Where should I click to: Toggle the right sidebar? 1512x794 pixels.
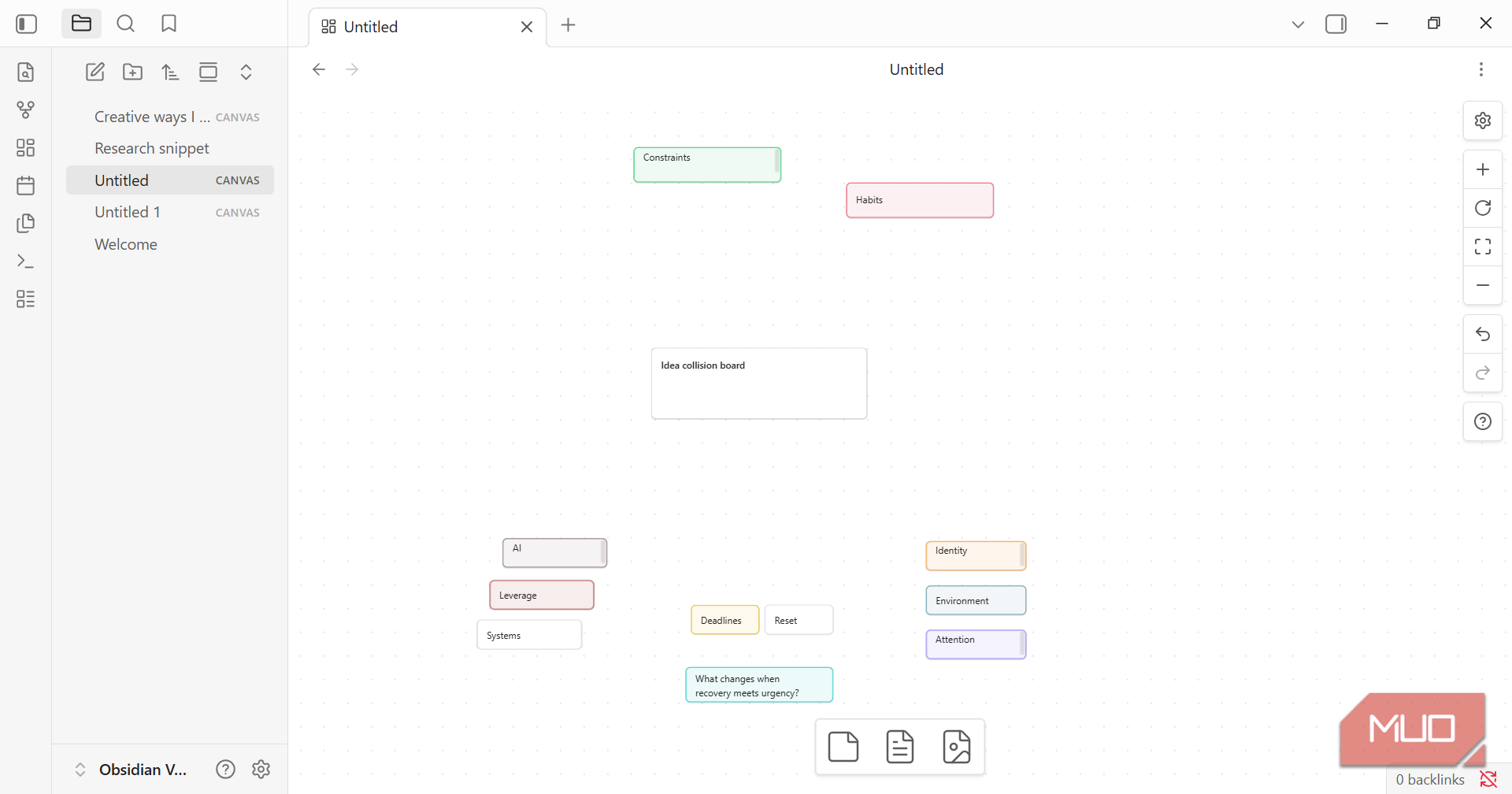(x=1336, y=24)
